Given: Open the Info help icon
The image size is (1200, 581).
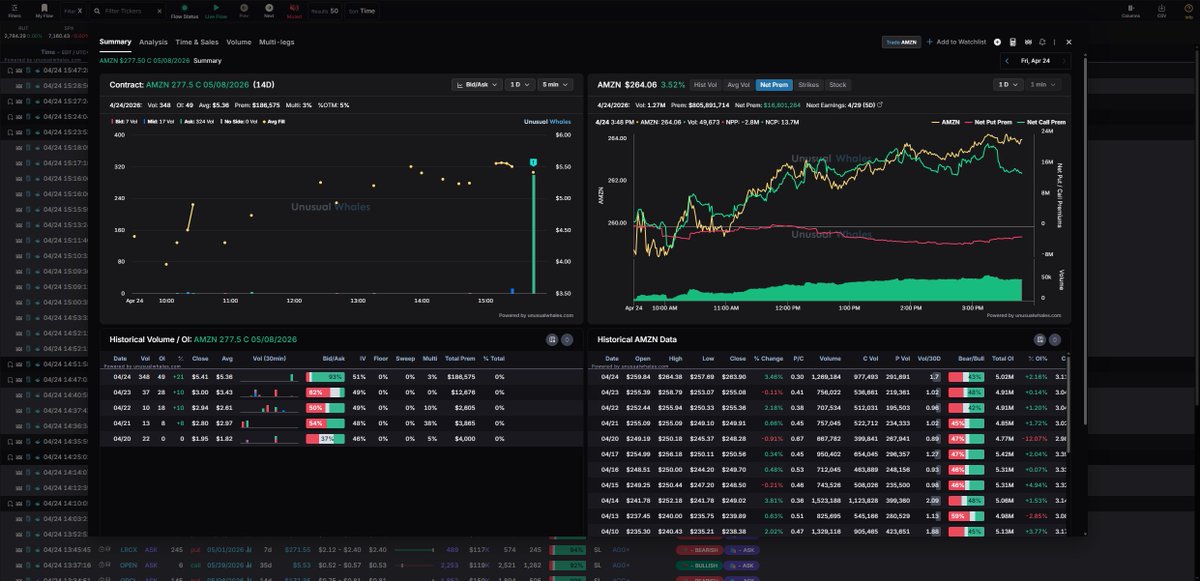Looking at the screenshot, I should 1188,11.
